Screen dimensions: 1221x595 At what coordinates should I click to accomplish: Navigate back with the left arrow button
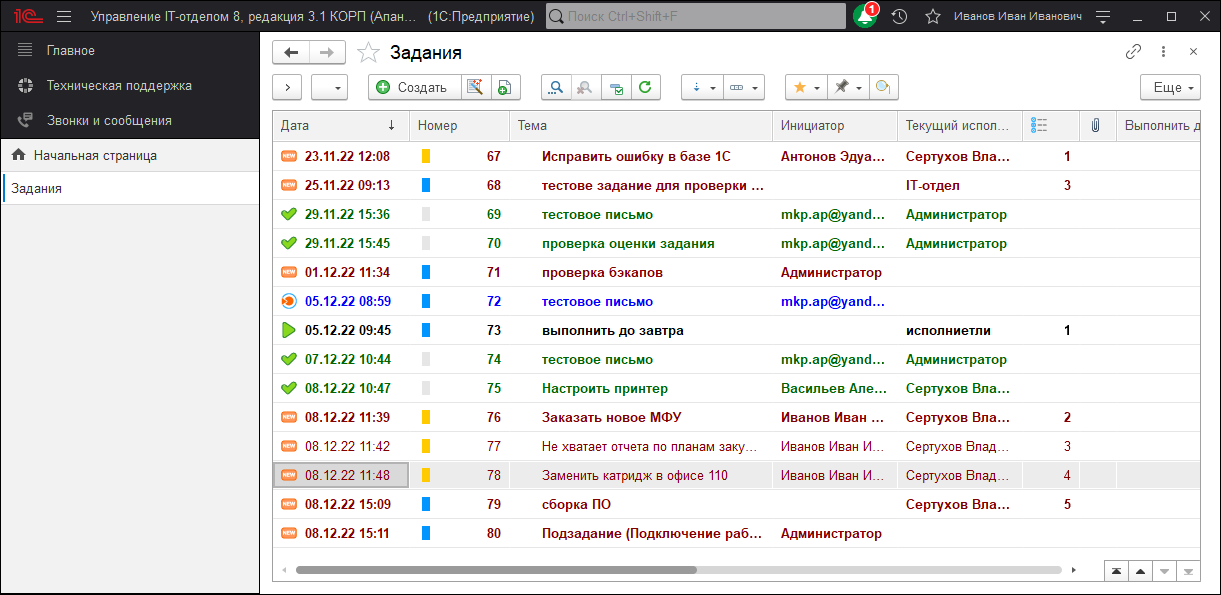point(291,53)
